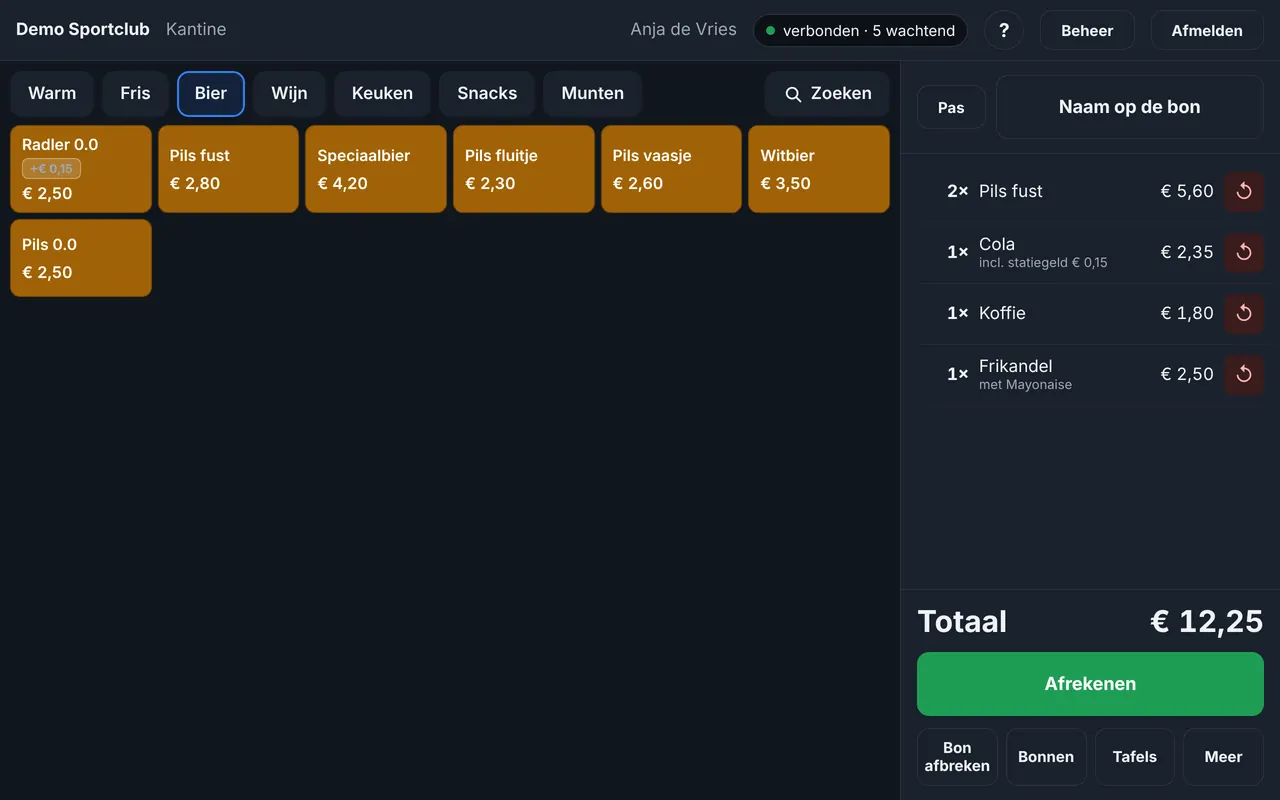Viewport: 1280px width, 800px height.
Task: Click Afmelden to log out
Action: tap(1207, 30)
